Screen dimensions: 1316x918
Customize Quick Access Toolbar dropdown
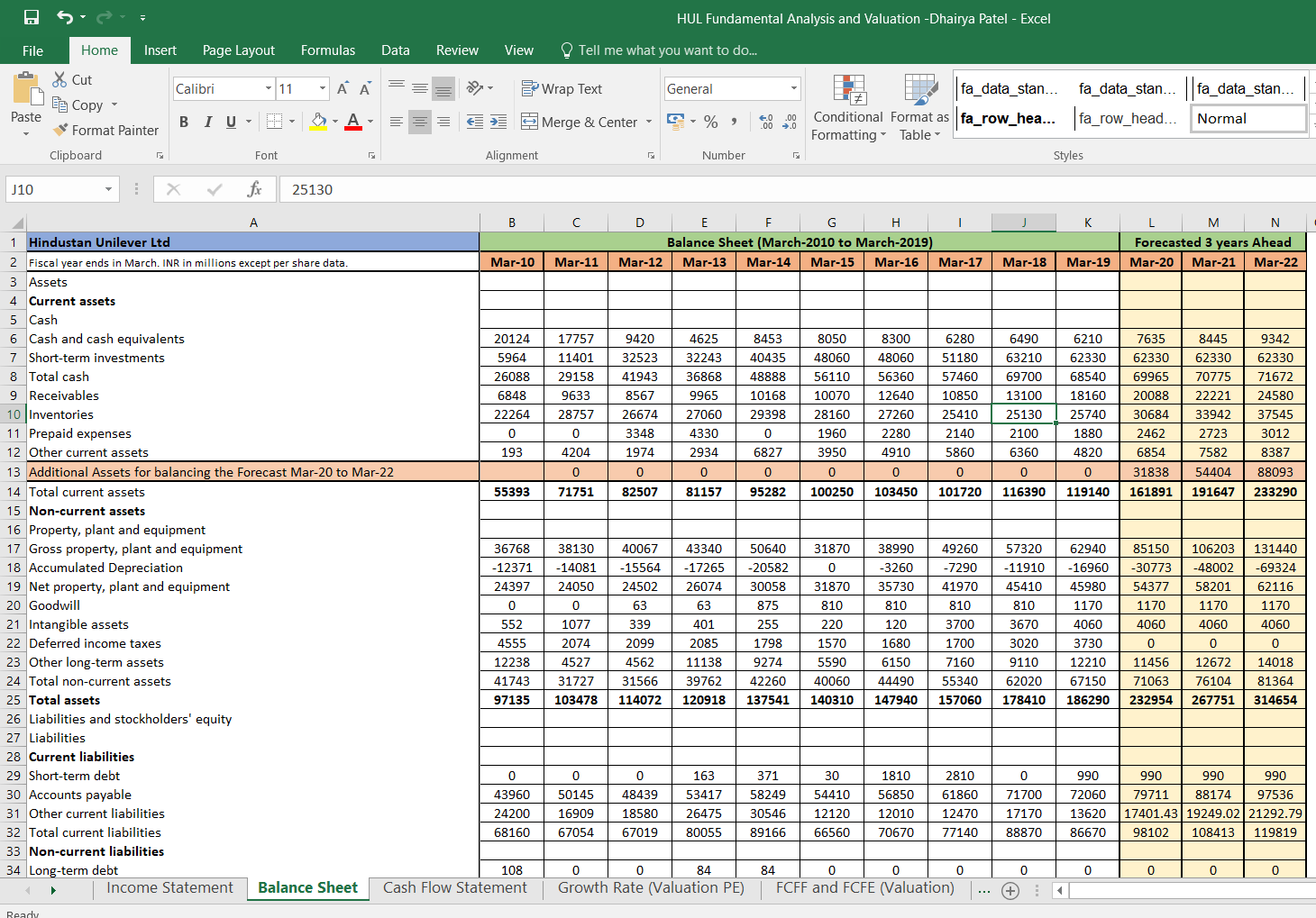coord(142,18)
